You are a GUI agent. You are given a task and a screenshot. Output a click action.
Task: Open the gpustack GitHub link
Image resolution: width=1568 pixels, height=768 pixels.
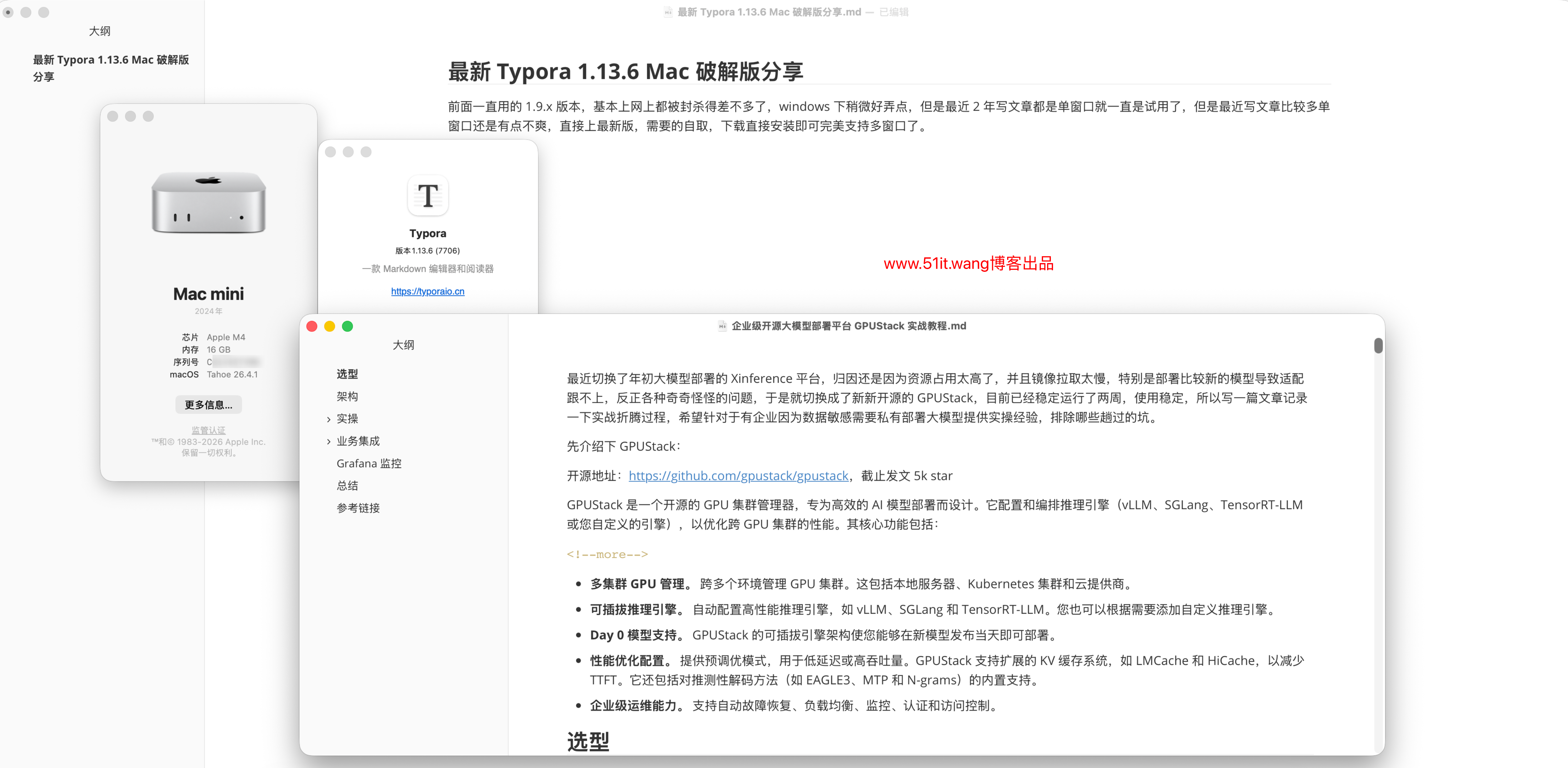point(738,475)
